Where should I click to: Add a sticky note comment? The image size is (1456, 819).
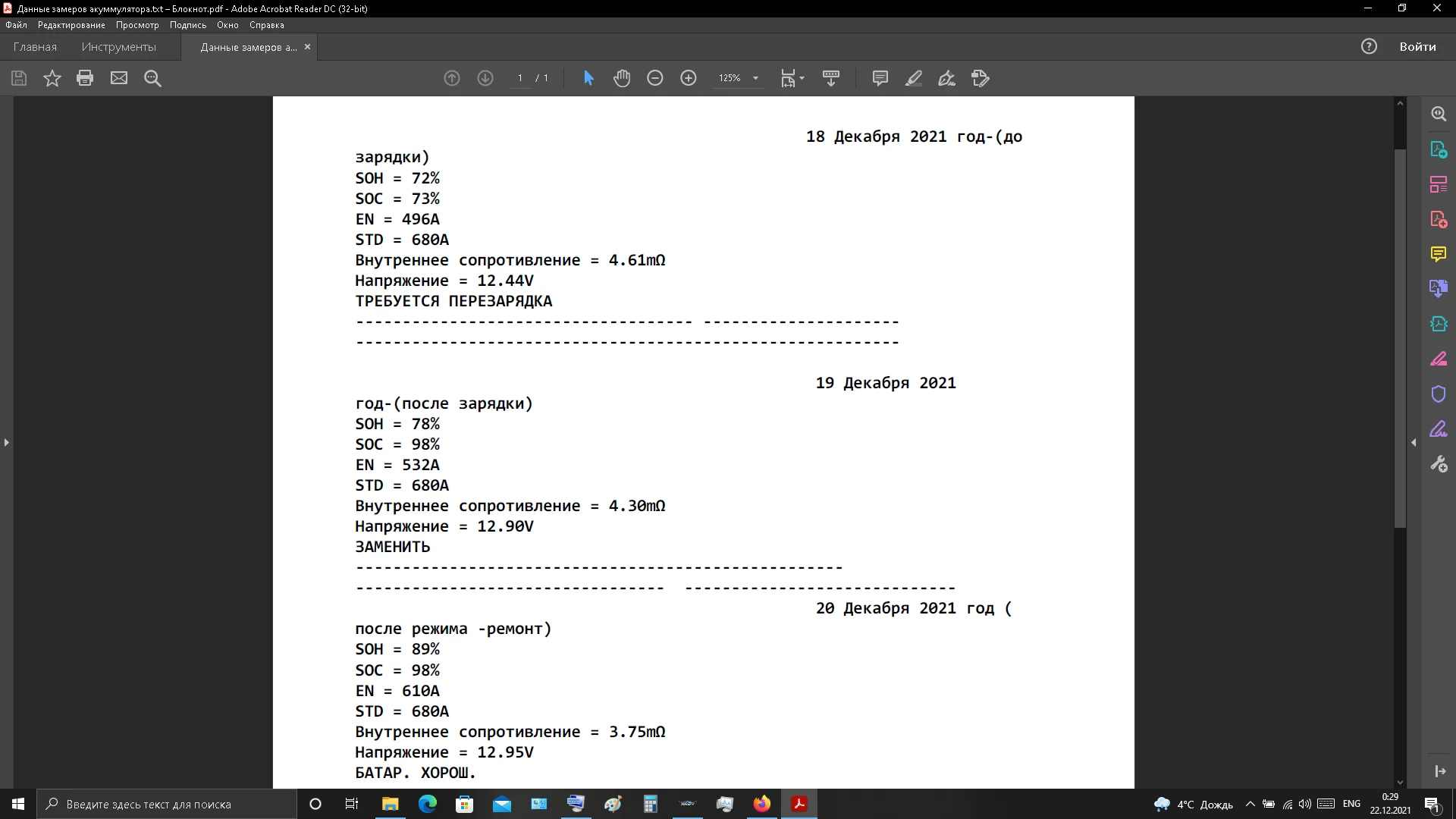pos(880,78)
